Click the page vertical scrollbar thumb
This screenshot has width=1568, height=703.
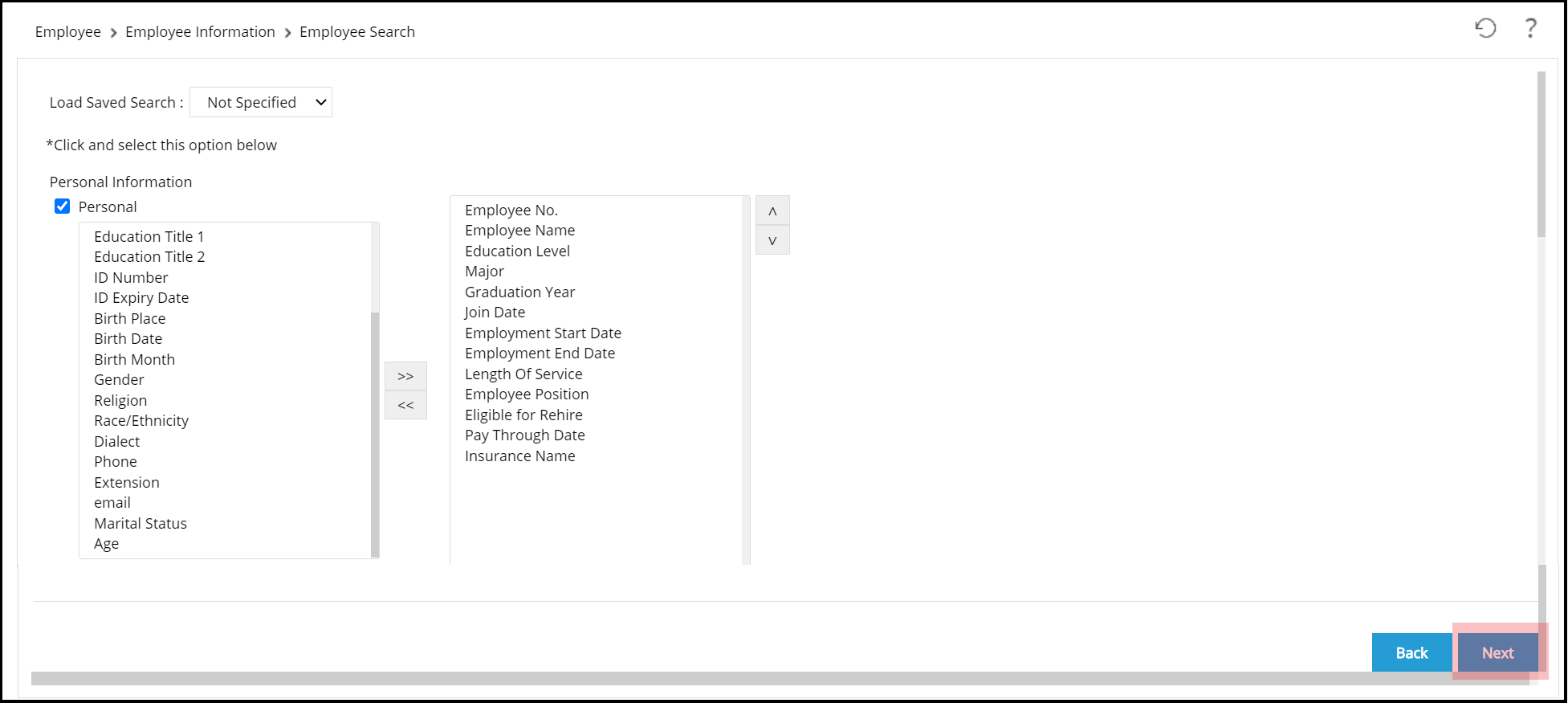(x=1541, y=154)
